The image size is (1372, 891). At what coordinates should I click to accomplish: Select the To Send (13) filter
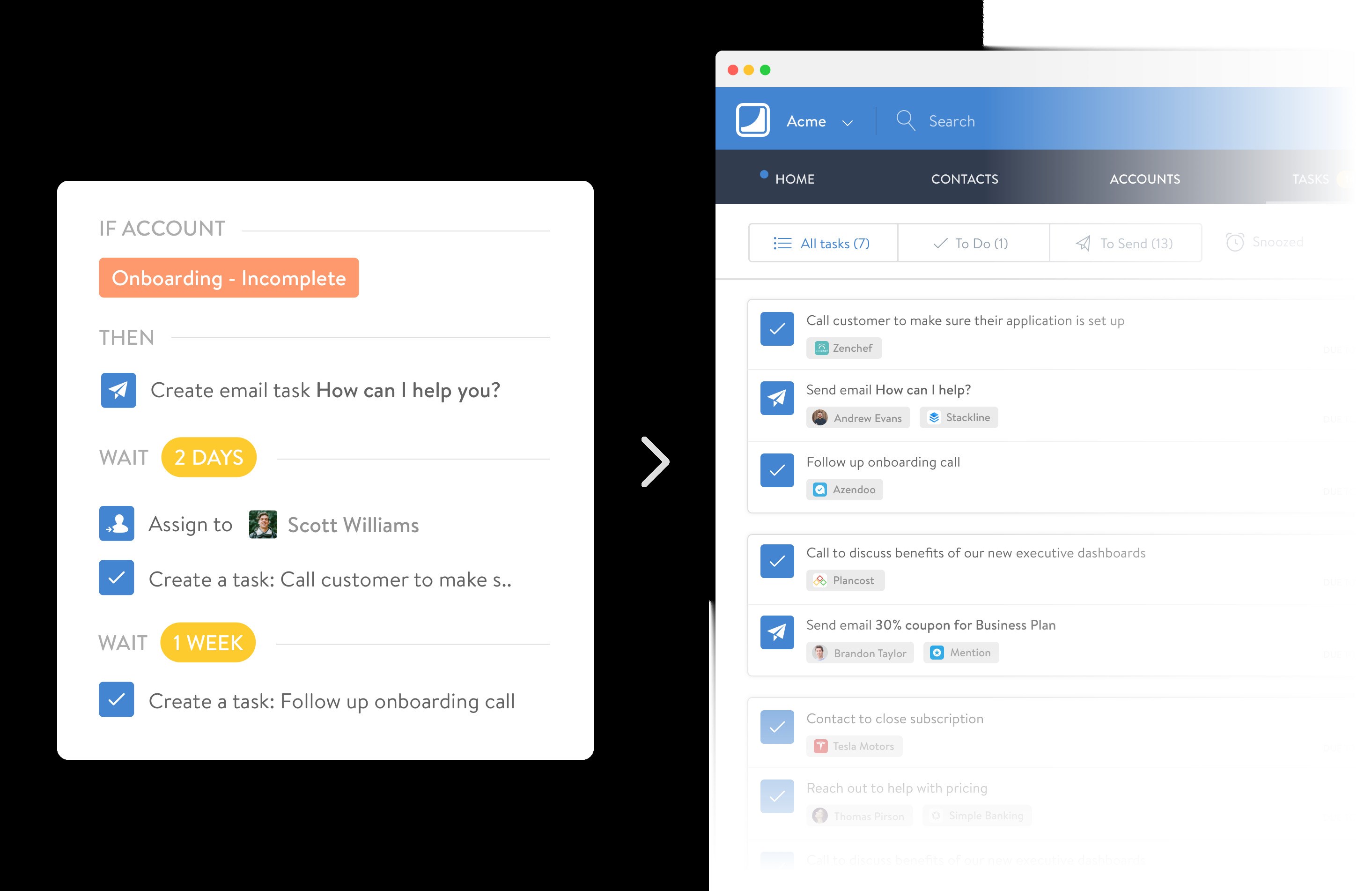pyautogui.click(x=1125, y=243)
